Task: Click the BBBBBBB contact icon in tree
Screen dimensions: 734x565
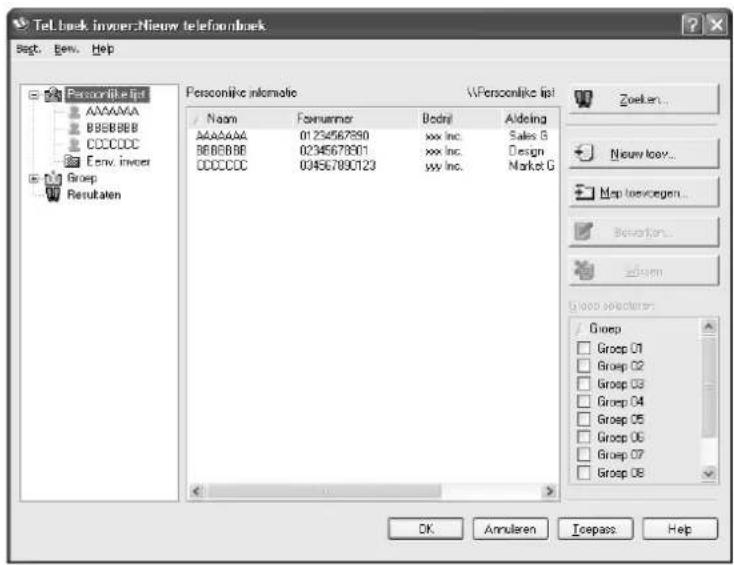Action: click(x=74, y=128)
